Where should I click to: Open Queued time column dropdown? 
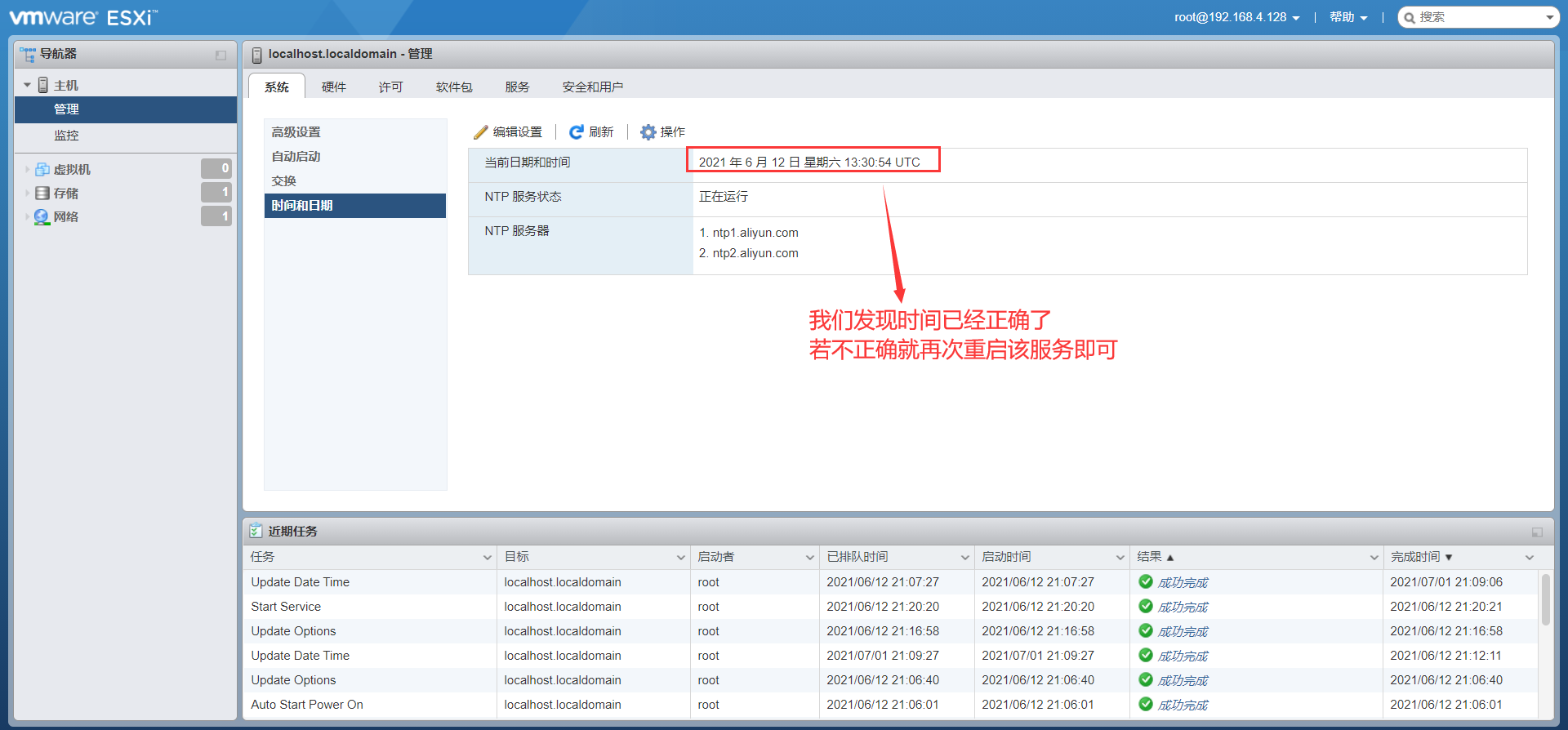[964, 557]
